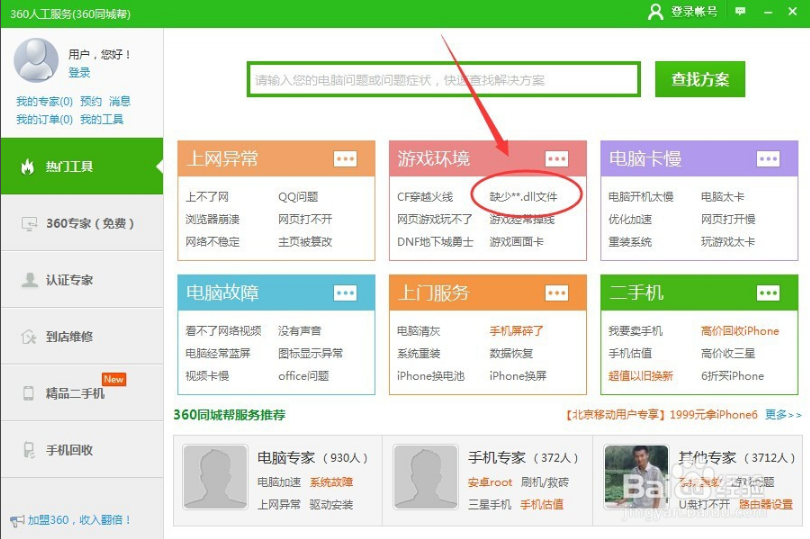810x539 pixels.
Task: Click the 查找方案 search button
Action: coord(700,80)
